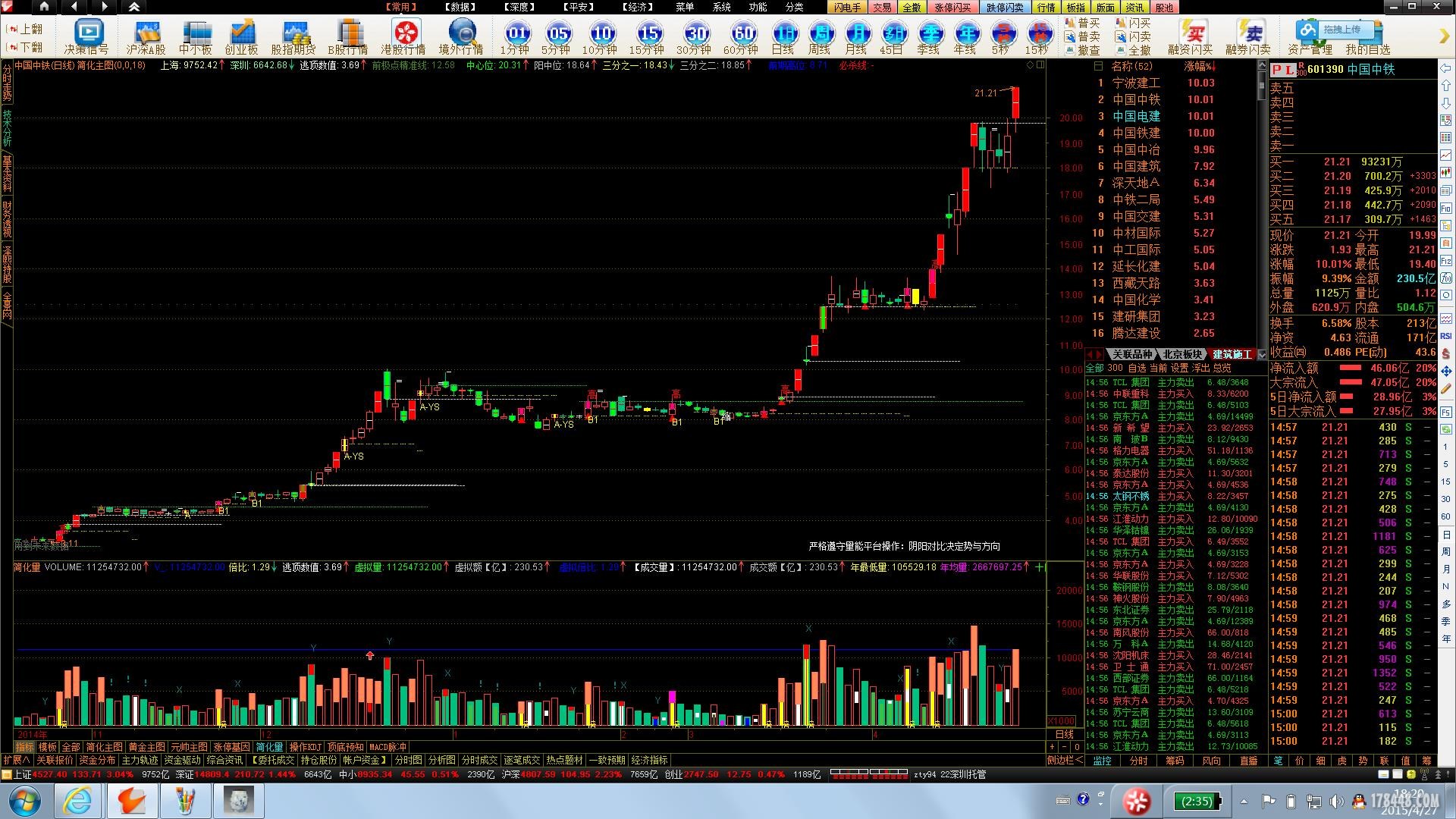The width and height of the screenshot is (1456, 819).
Task: Collapse toolbar with double-chevron up icon
Action: tap(133, 7)
